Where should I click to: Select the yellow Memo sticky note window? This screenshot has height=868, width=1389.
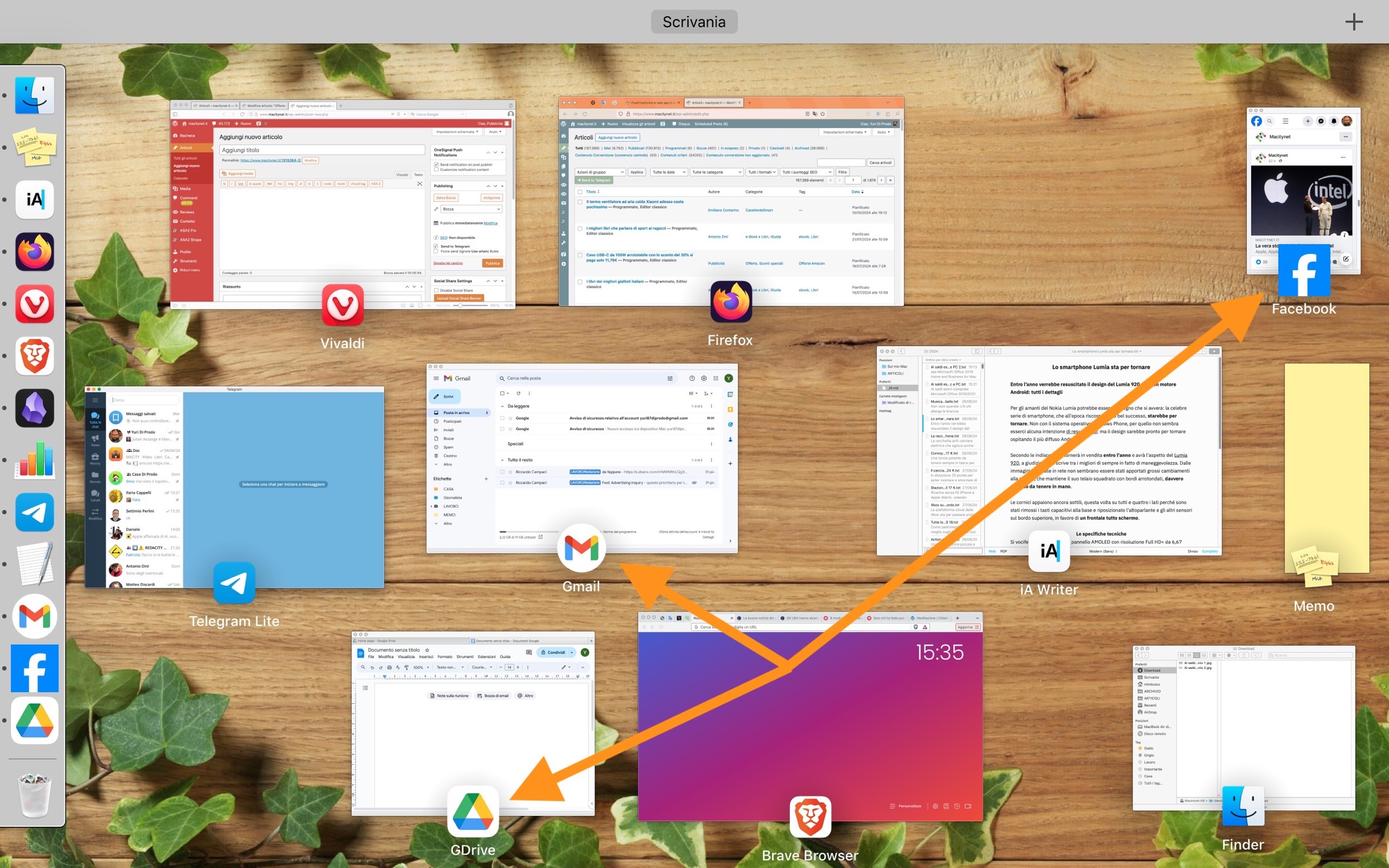click(x=1326, y=468)
